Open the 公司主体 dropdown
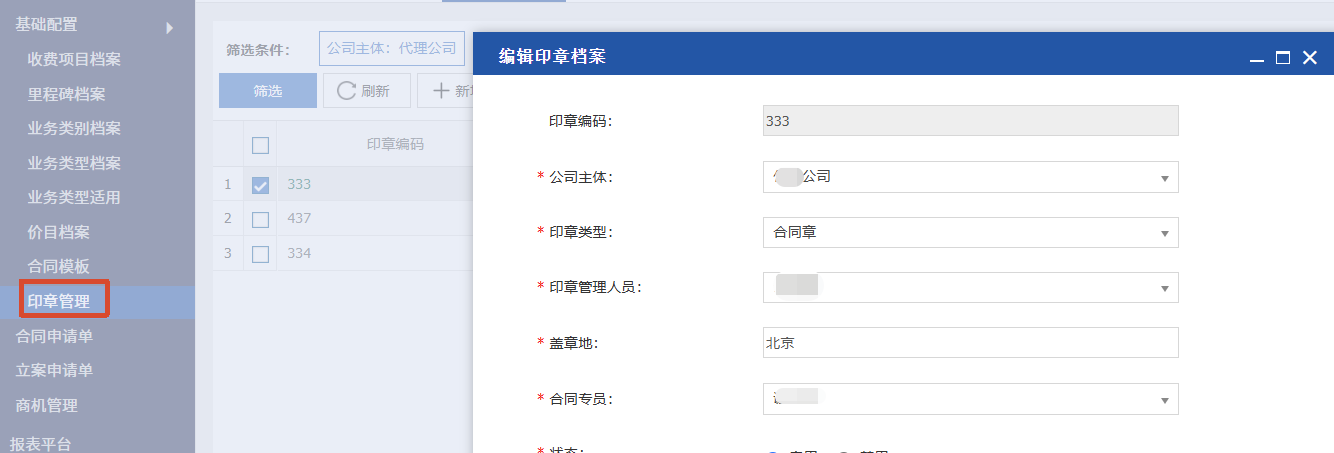 (x=970, y=177)
